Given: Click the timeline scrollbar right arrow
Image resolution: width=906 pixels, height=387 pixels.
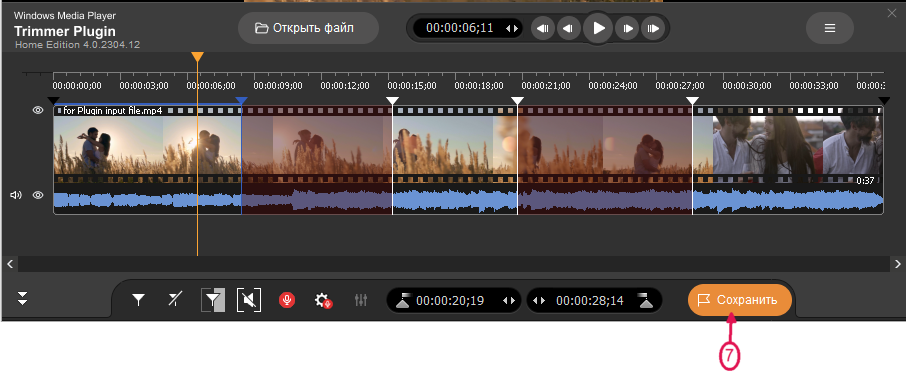Looking at the screenshot, I should [x=897, y=264].
